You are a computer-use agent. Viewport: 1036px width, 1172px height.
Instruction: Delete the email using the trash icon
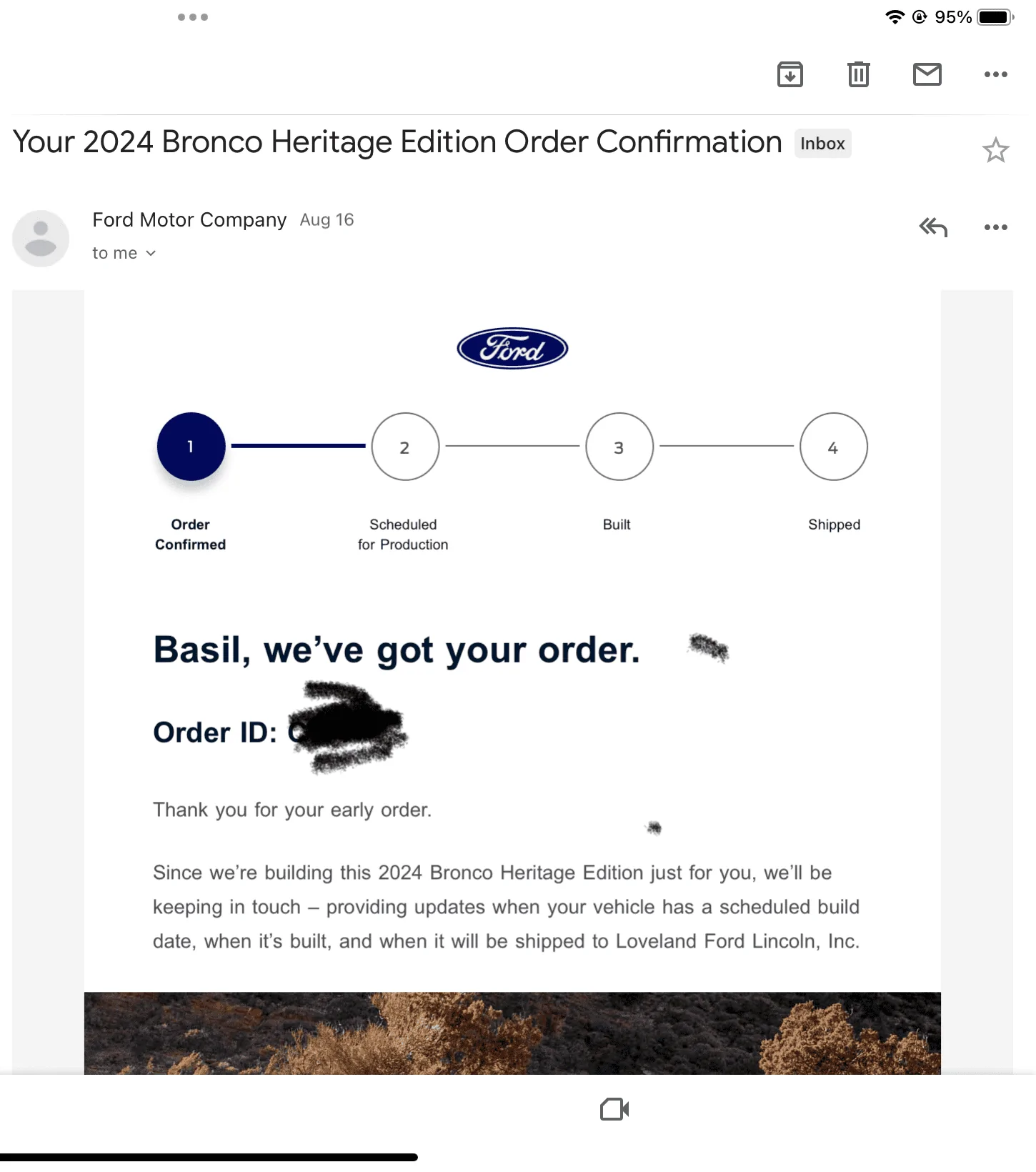858,74
